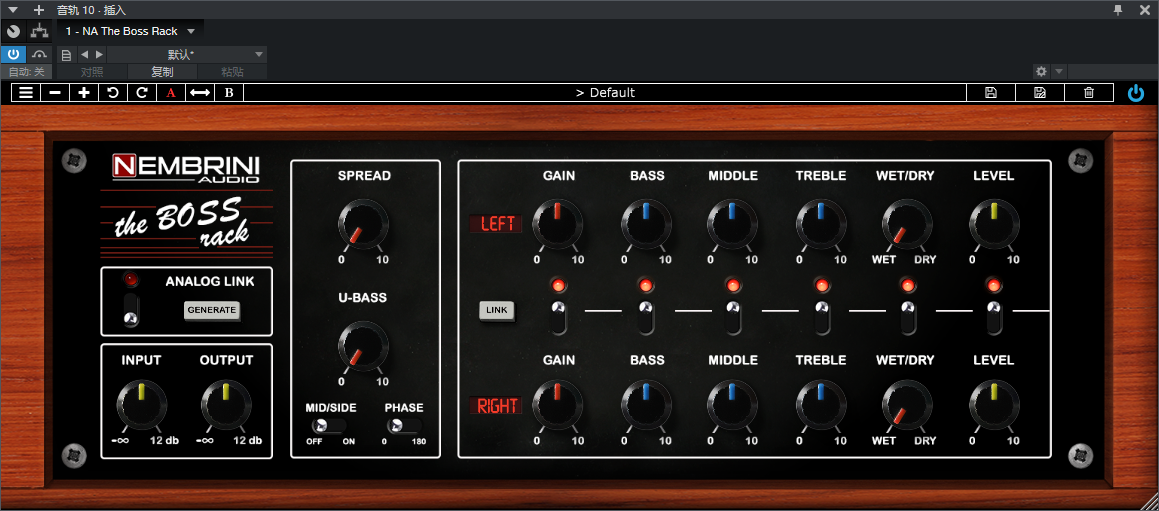The image size is (1159, 511).
Task: Click the RIGHT channel TREBLE knob
Action: pos(821,405)
